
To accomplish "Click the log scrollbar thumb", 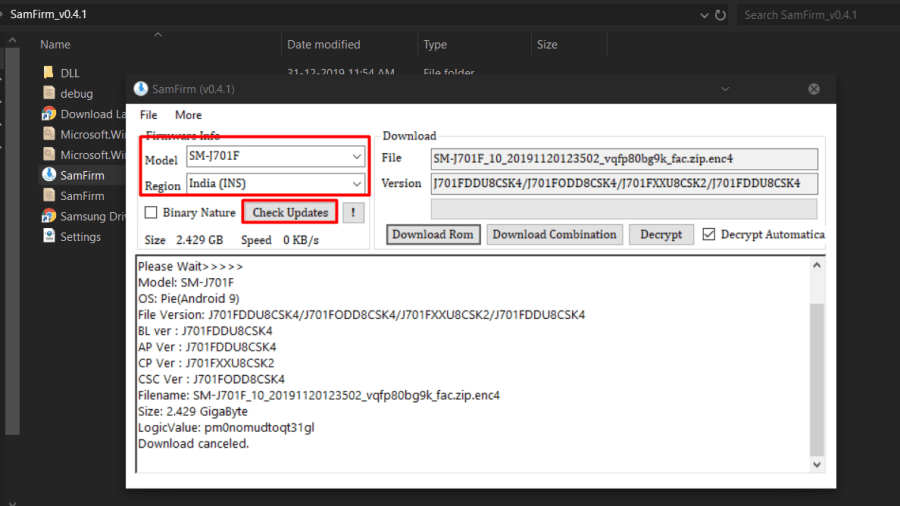I will pos(817,379).
